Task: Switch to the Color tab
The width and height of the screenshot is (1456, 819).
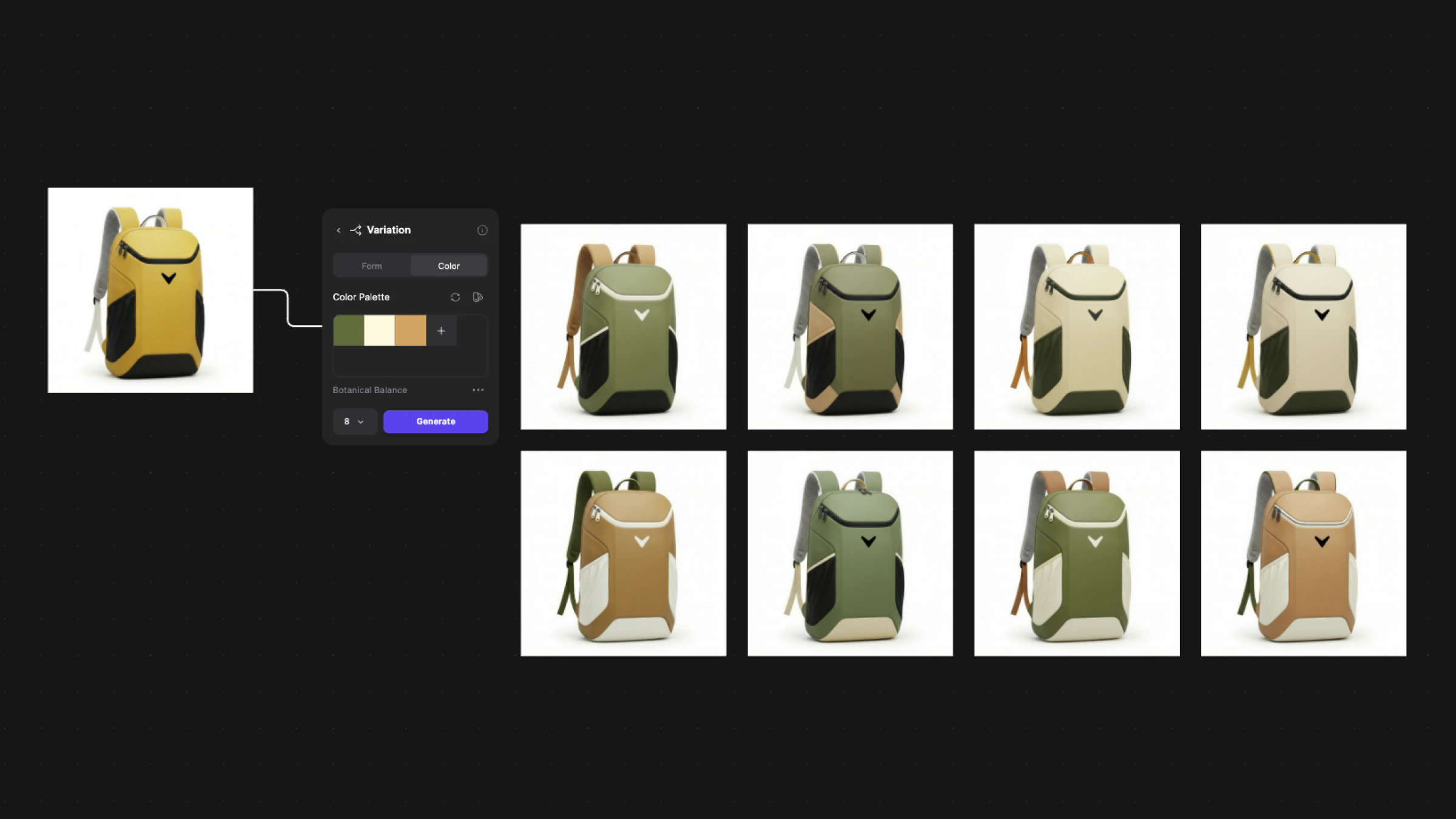Action: 448,266
